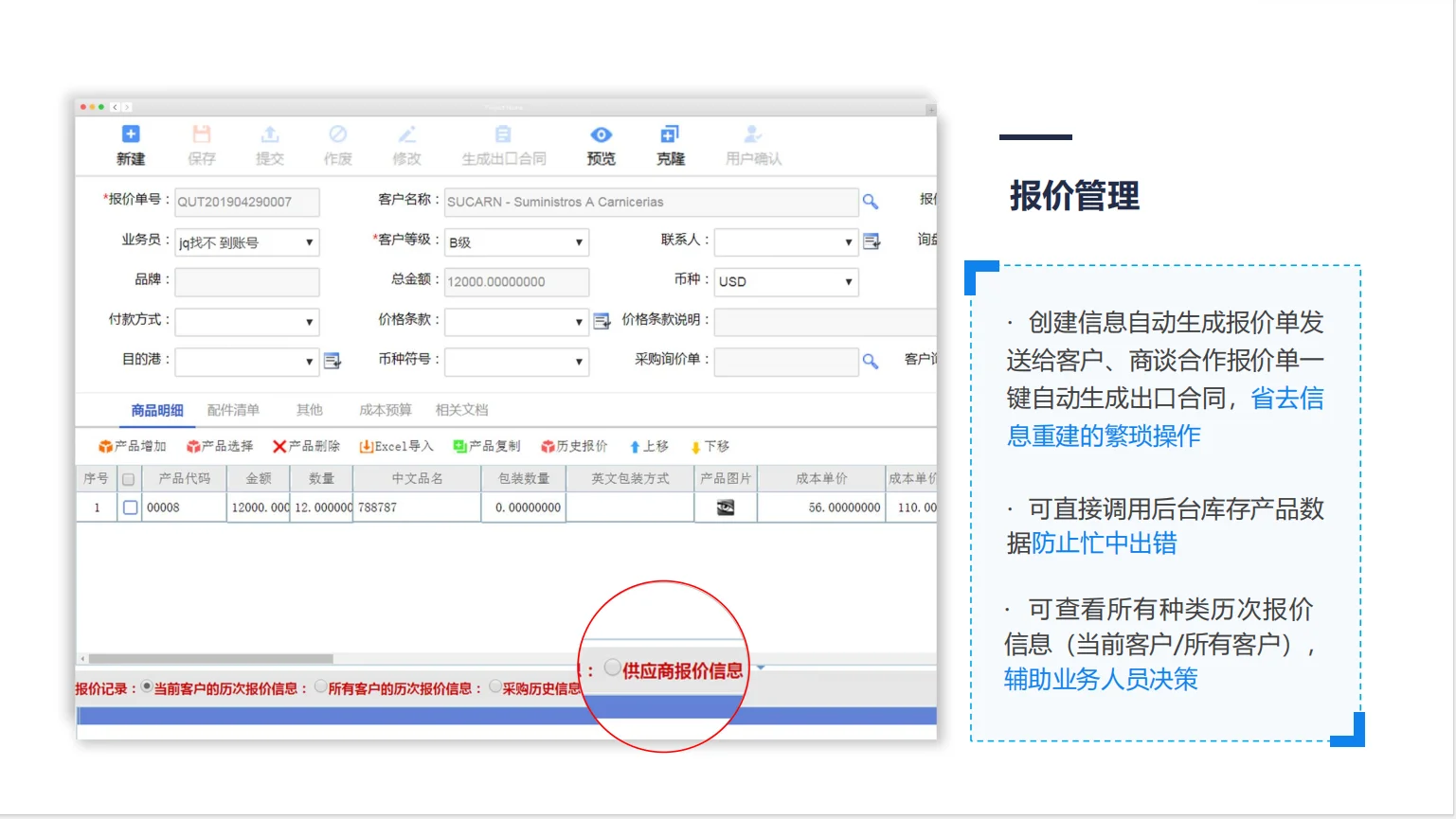Check the row 1 product checkbox

(x=130, y=507)
